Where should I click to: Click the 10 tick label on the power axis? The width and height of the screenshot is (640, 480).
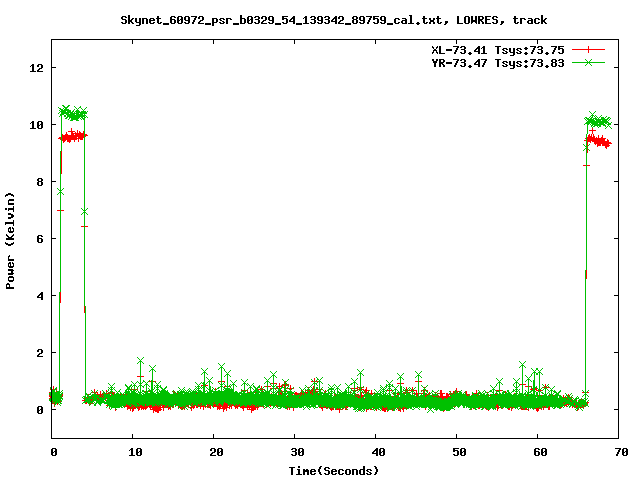(37, 125)
